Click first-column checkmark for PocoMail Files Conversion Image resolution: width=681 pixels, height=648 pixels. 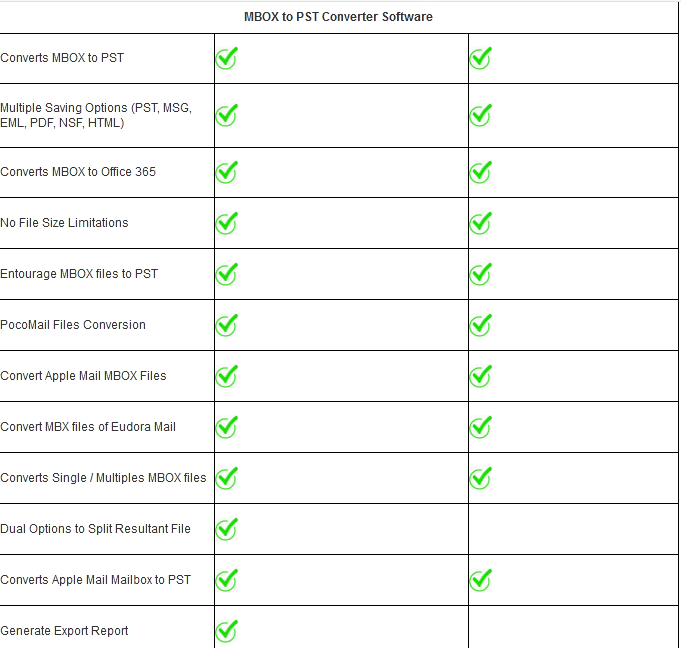pyautogui.click(x=227, y=325)
